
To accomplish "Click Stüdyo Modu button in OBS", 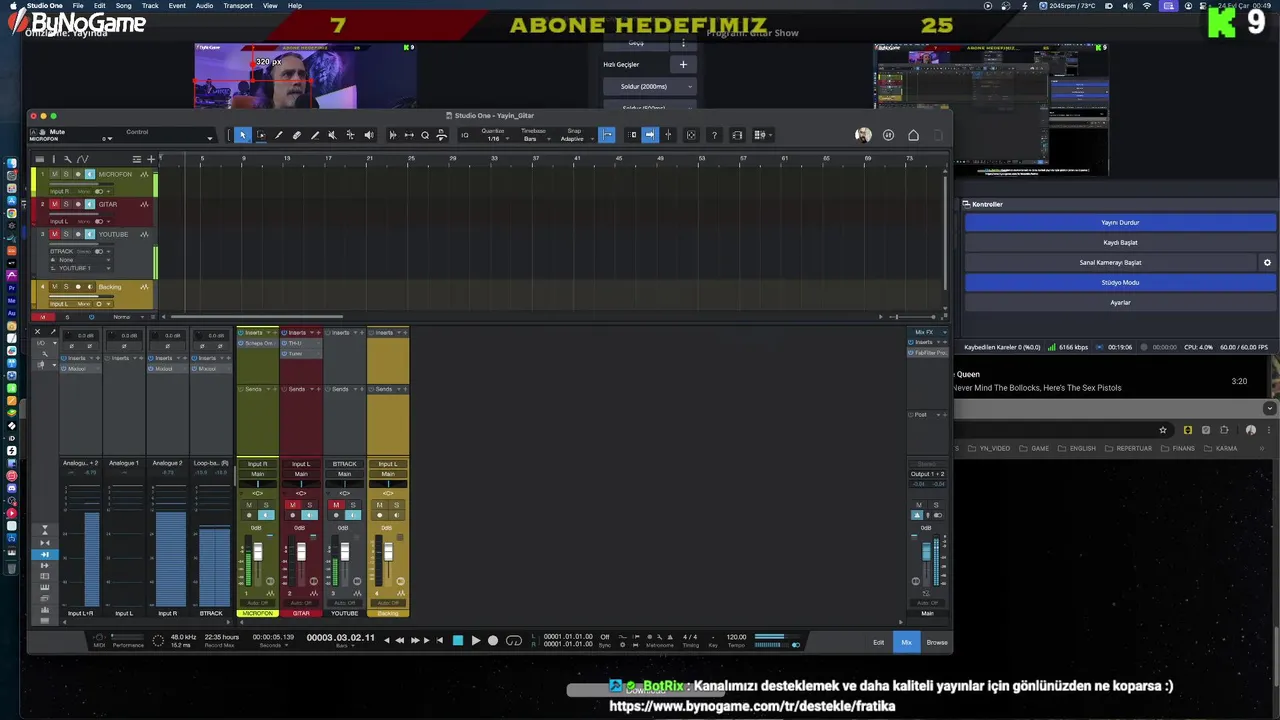I will [1120, 282].
